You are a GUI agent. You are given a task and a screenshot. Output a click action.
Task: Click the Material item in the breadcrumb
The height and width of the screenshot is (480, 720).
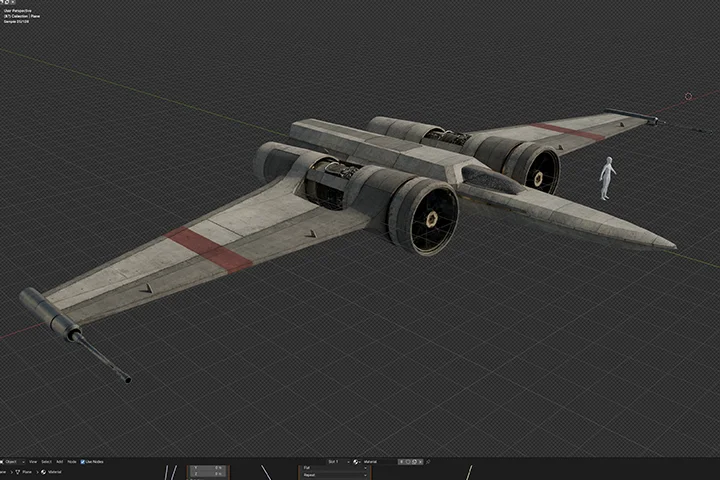[51, 472]
